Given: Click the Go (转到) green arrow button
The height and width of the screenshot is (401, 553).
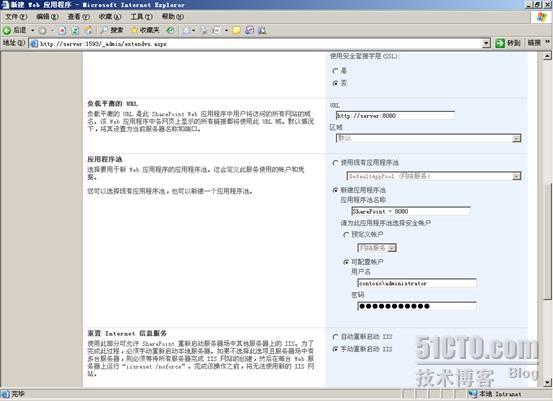Looking at the screenshot, I should pyautogui.click(x=508, y=43).
